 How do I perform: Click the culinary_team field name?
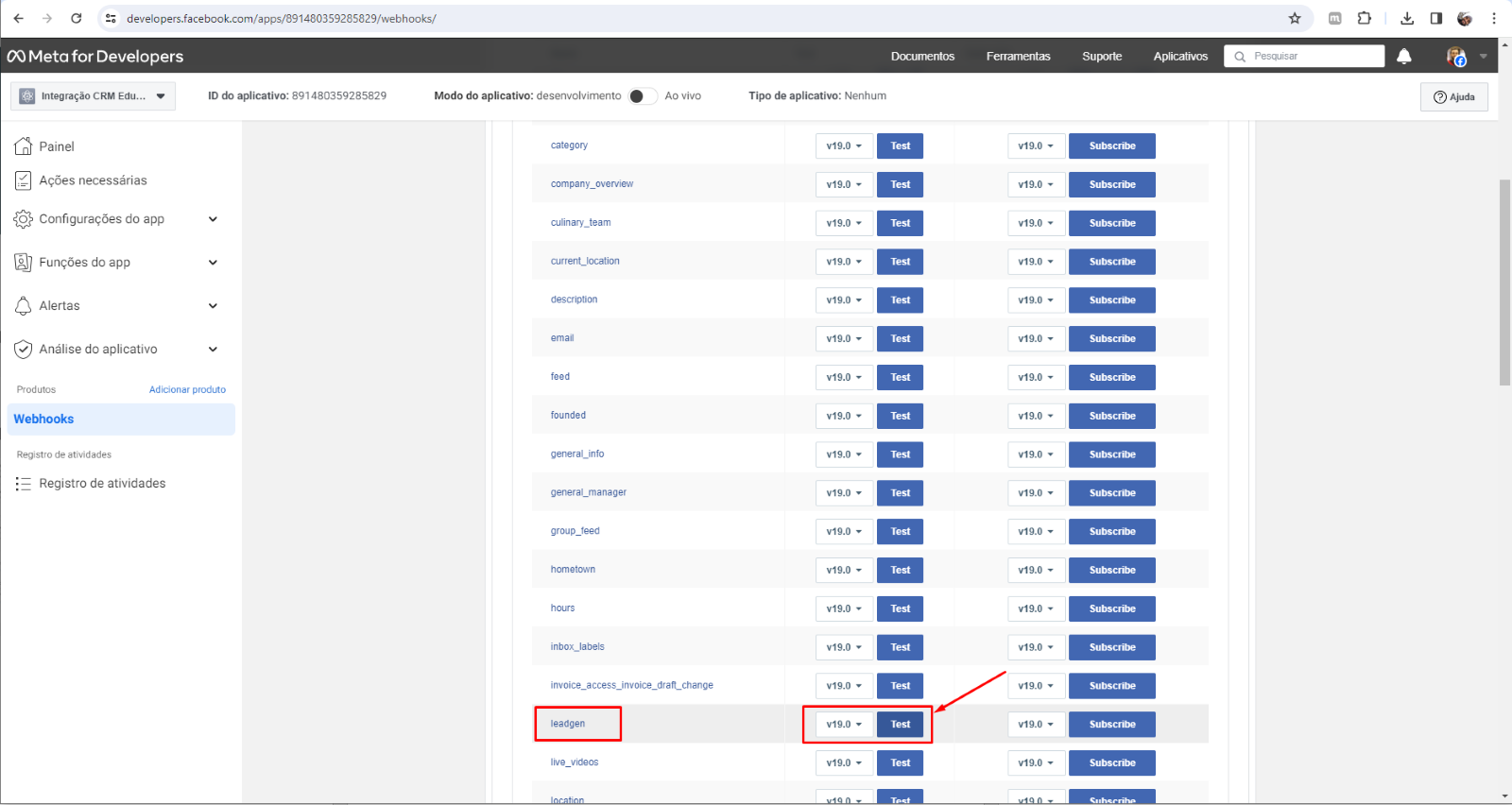tap(580, 223)
